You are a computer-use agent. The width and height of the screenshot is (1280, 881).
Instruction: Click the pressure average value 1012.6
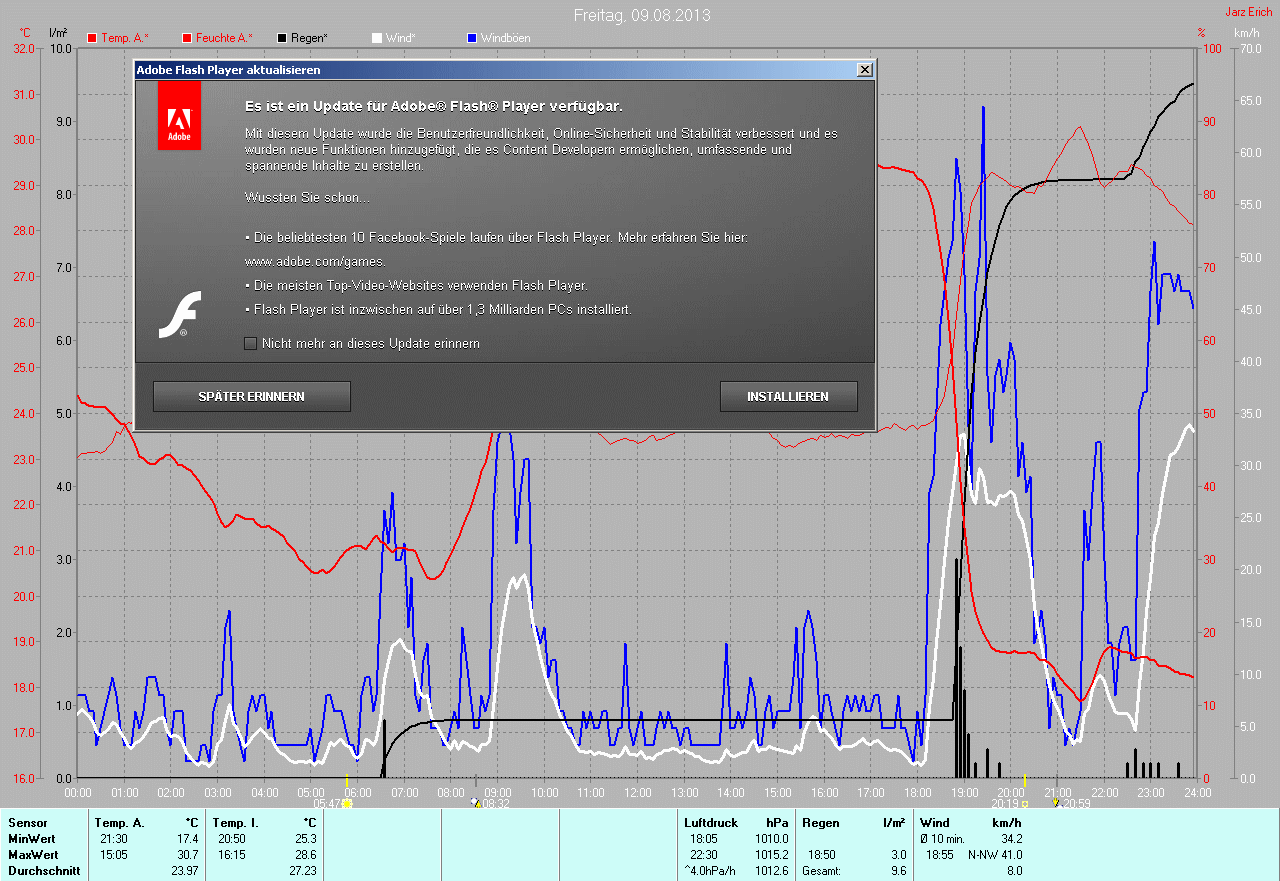click(771, 870)
